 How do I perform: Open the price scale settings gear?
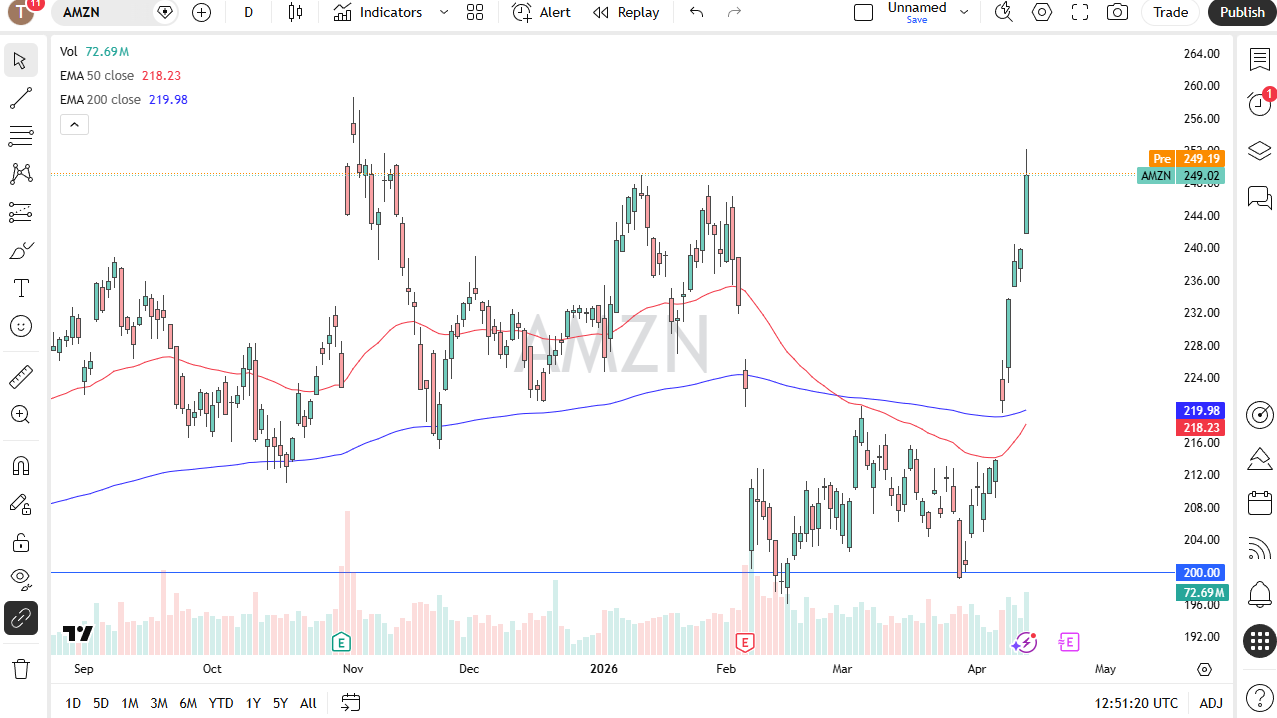click(1204, 669)
